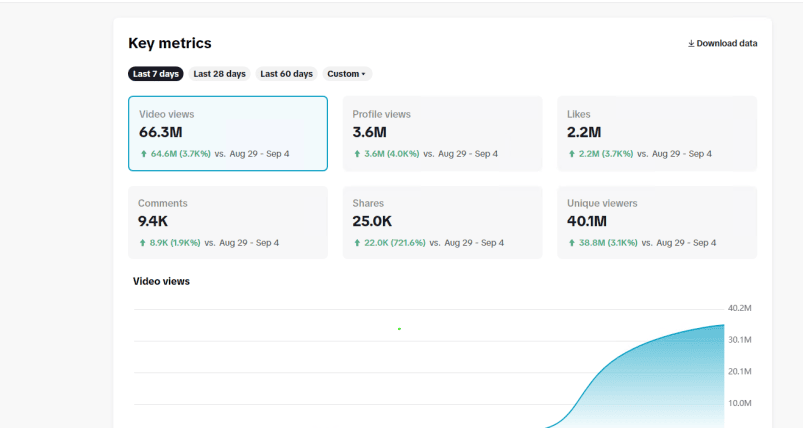Click green up arrow in Profile views card
The width and height of the screenshot is (803, 428).
357,154
